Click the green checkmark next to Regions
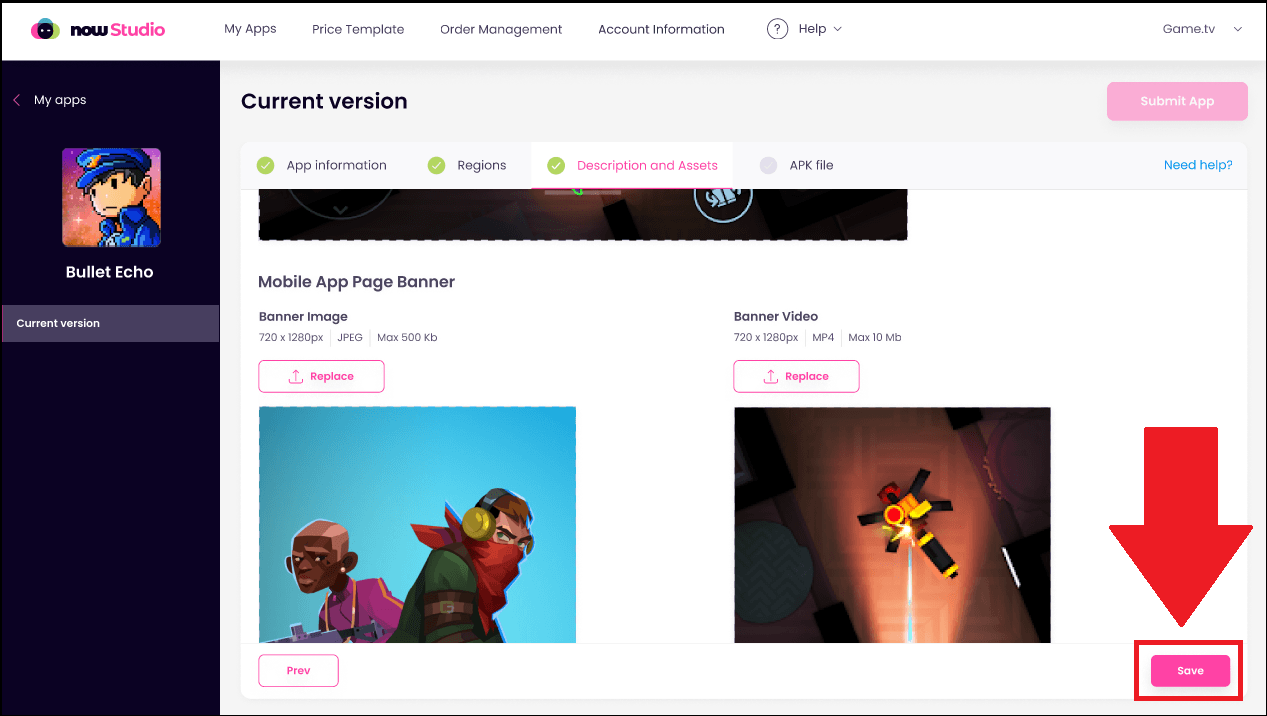 (437, 165)
